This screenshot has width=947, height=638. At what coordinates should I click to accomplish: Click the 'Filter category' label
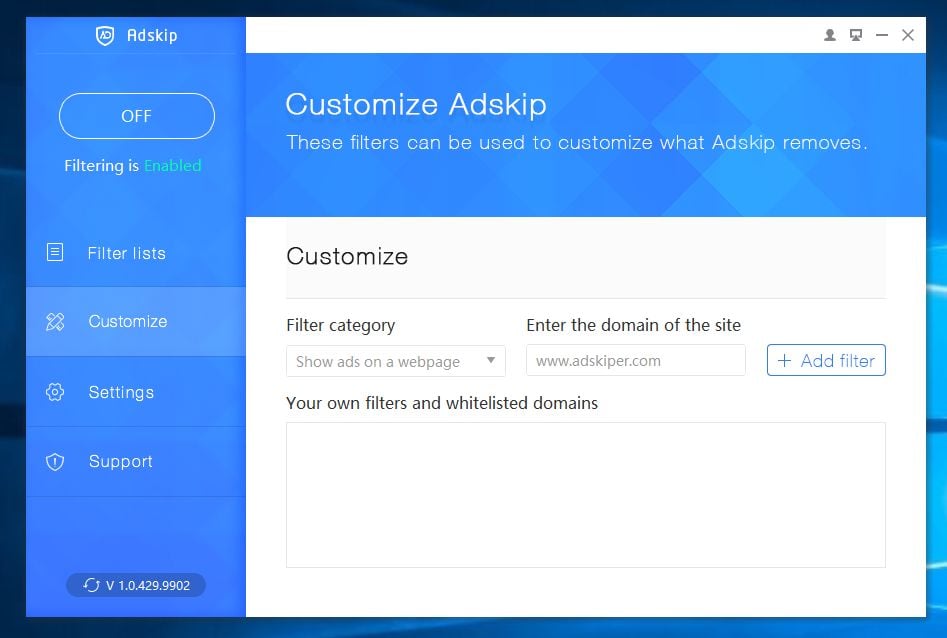coord(341,325)
